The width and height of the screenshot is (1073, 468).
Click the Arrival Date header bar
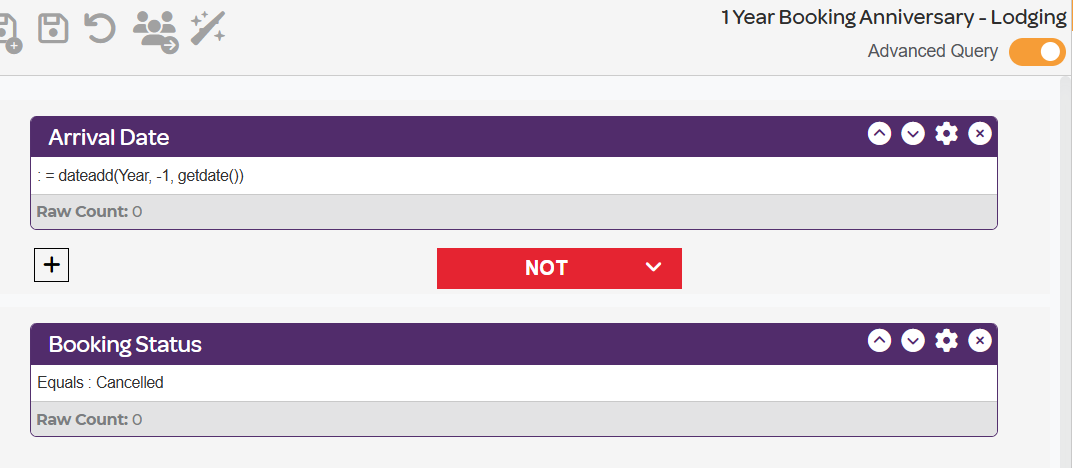[514, 137]
